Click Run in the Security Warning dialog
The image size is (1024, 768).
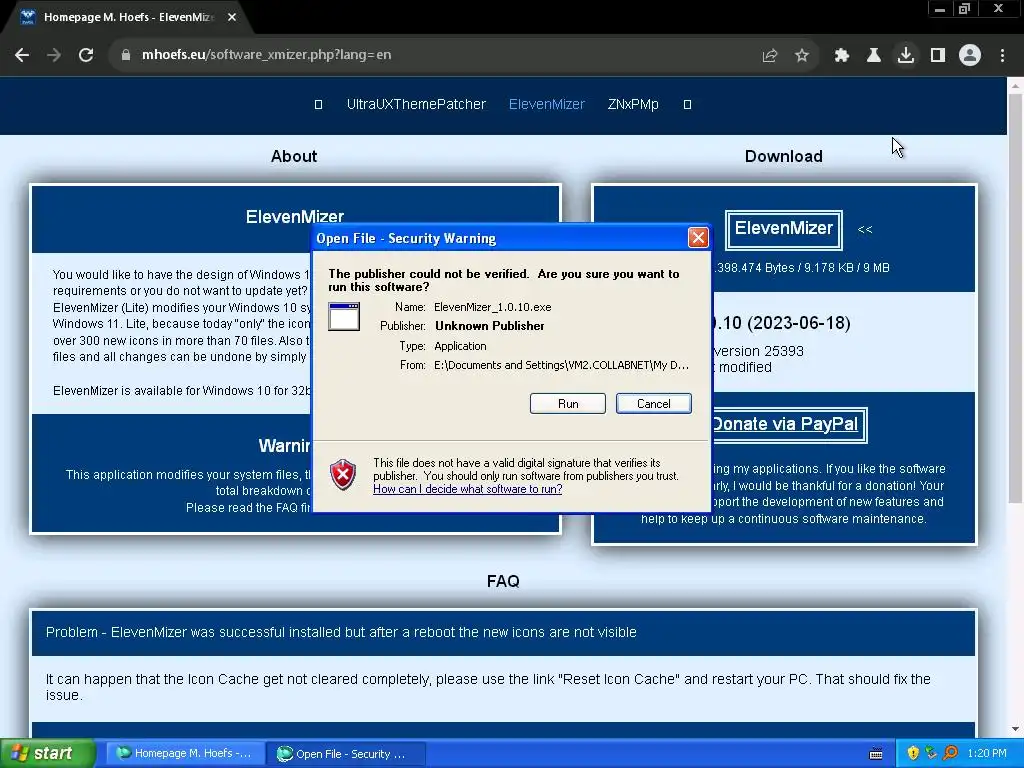pyautogui.click(x=568, y=404)
